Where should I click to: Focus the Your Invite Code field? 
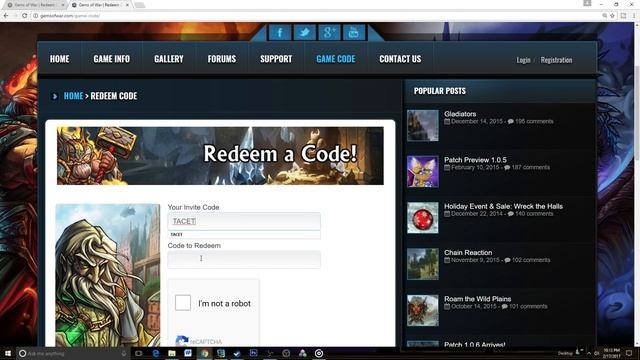coord(244,221)
